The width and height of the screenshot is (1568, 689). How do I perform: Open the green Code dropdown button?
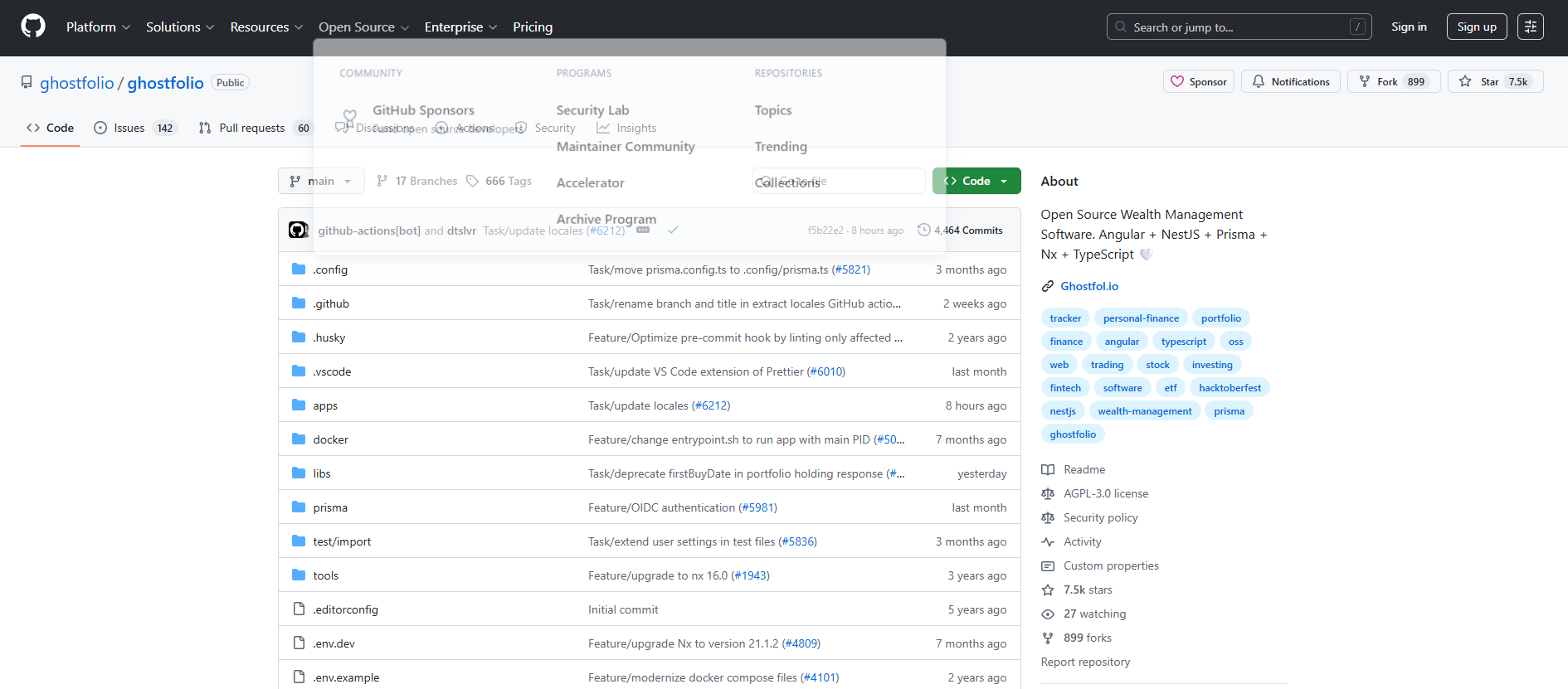point(976,181)
